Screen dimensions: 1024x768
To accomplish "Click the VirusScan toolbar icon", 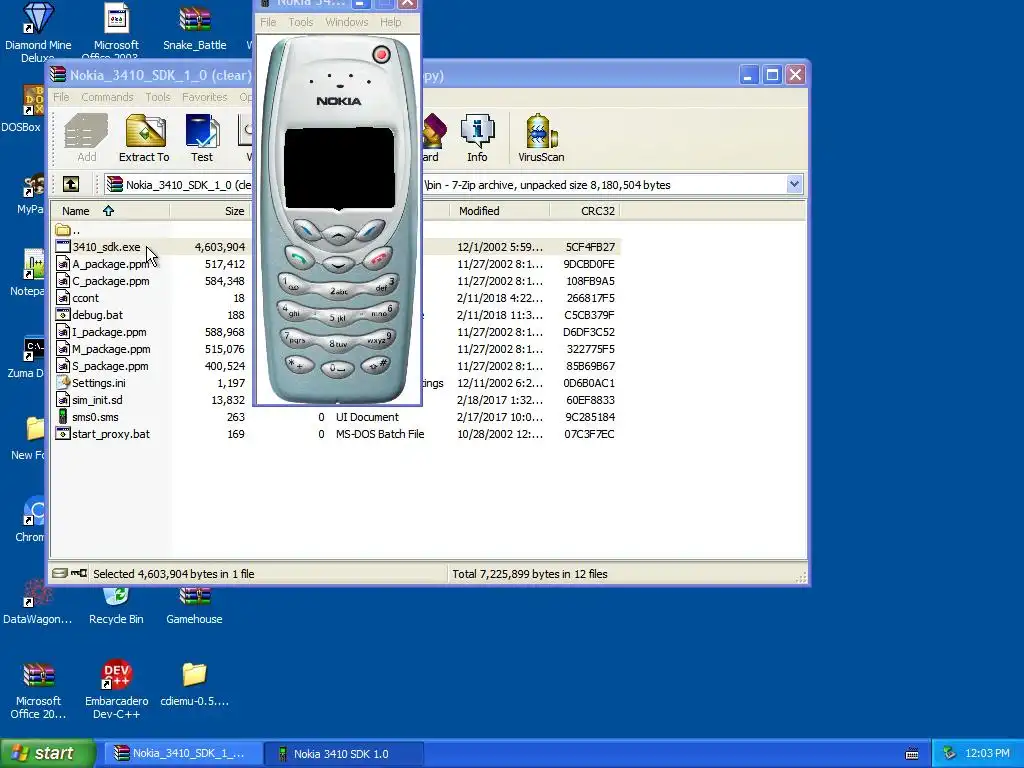I will [541, 138].
